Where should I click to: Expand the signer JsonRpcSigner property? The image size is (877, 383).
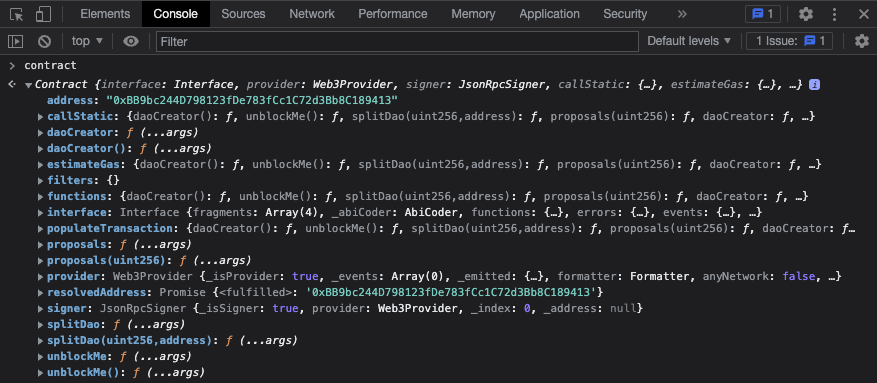pos(40,308)
